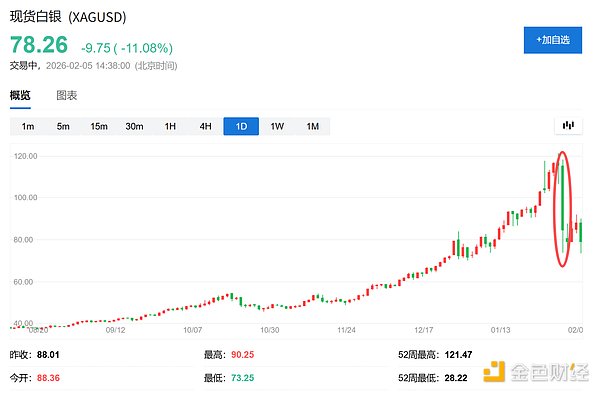
Task: Click the timestamp 2026-02-05 14:38:00
Action: click(x=88, y=66)
